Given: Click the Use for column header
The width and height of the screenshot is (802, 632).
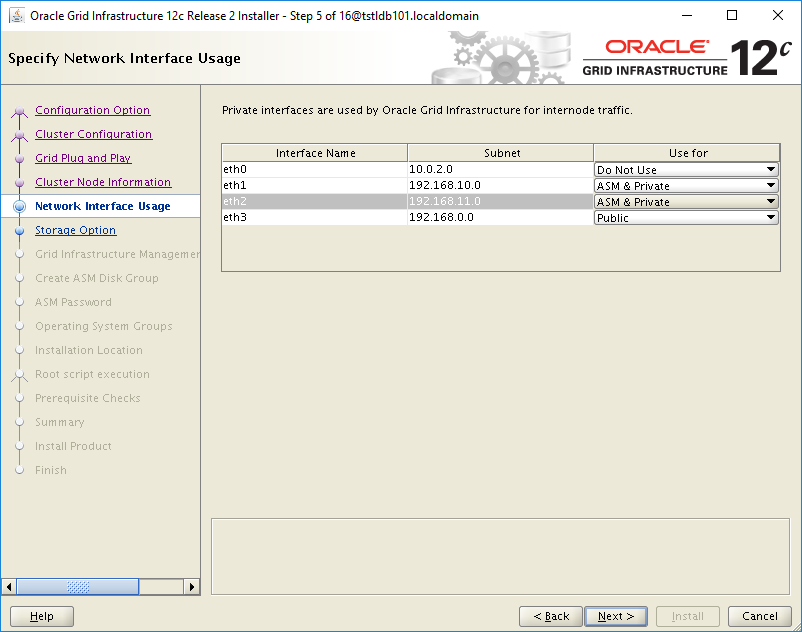Looking at the screenshot, I should (x=687, y=153).
